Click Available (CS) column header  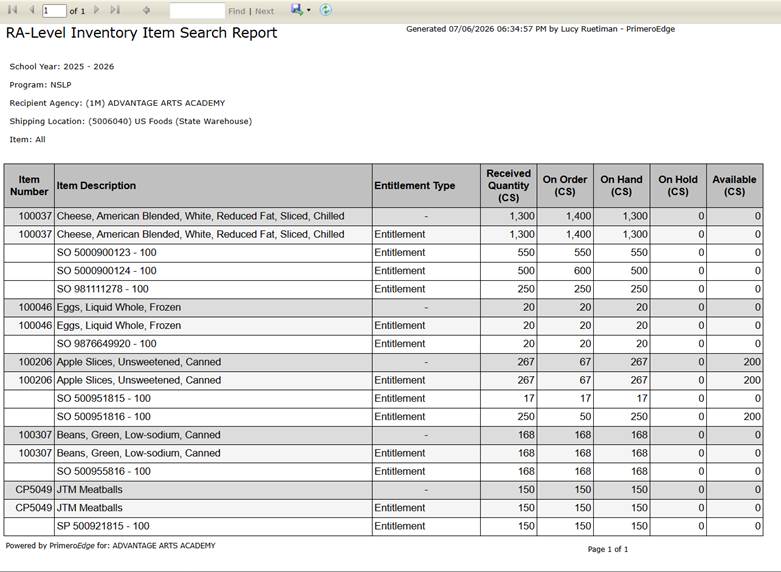click(x=735, y=185)
